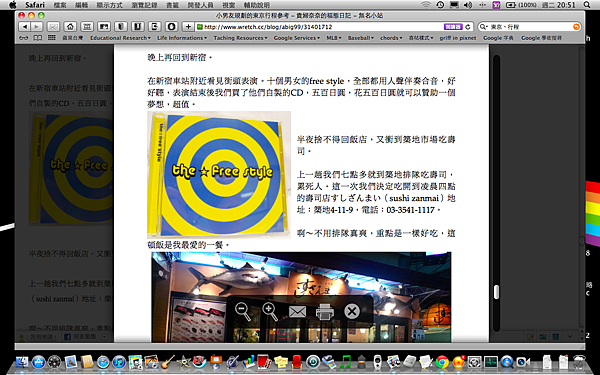Open the Top Sites grid icon
Image resolution: width=600 pixels, height=375 pixels.
pos(52,38)
